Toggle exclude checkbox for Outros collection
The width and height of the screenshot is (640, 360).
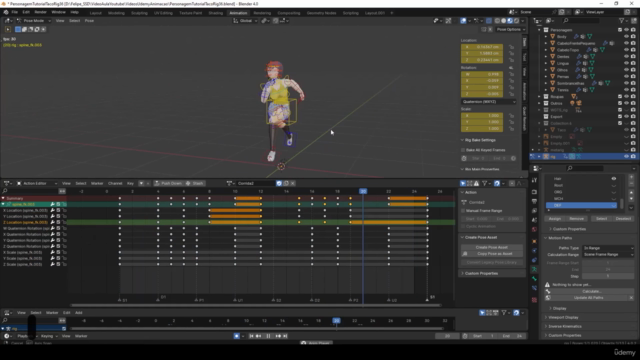click(x=620, y=103)
